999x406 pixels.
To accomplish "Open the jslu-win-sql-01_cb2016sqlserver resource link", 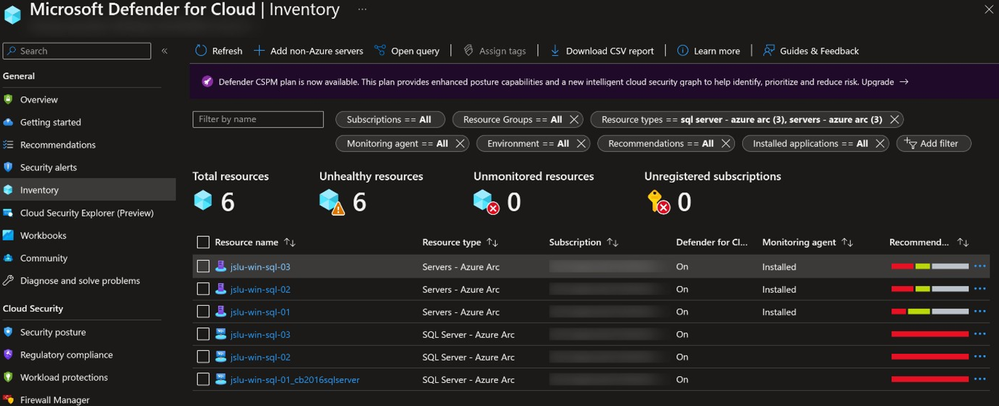I will click(x=295, y=380).
